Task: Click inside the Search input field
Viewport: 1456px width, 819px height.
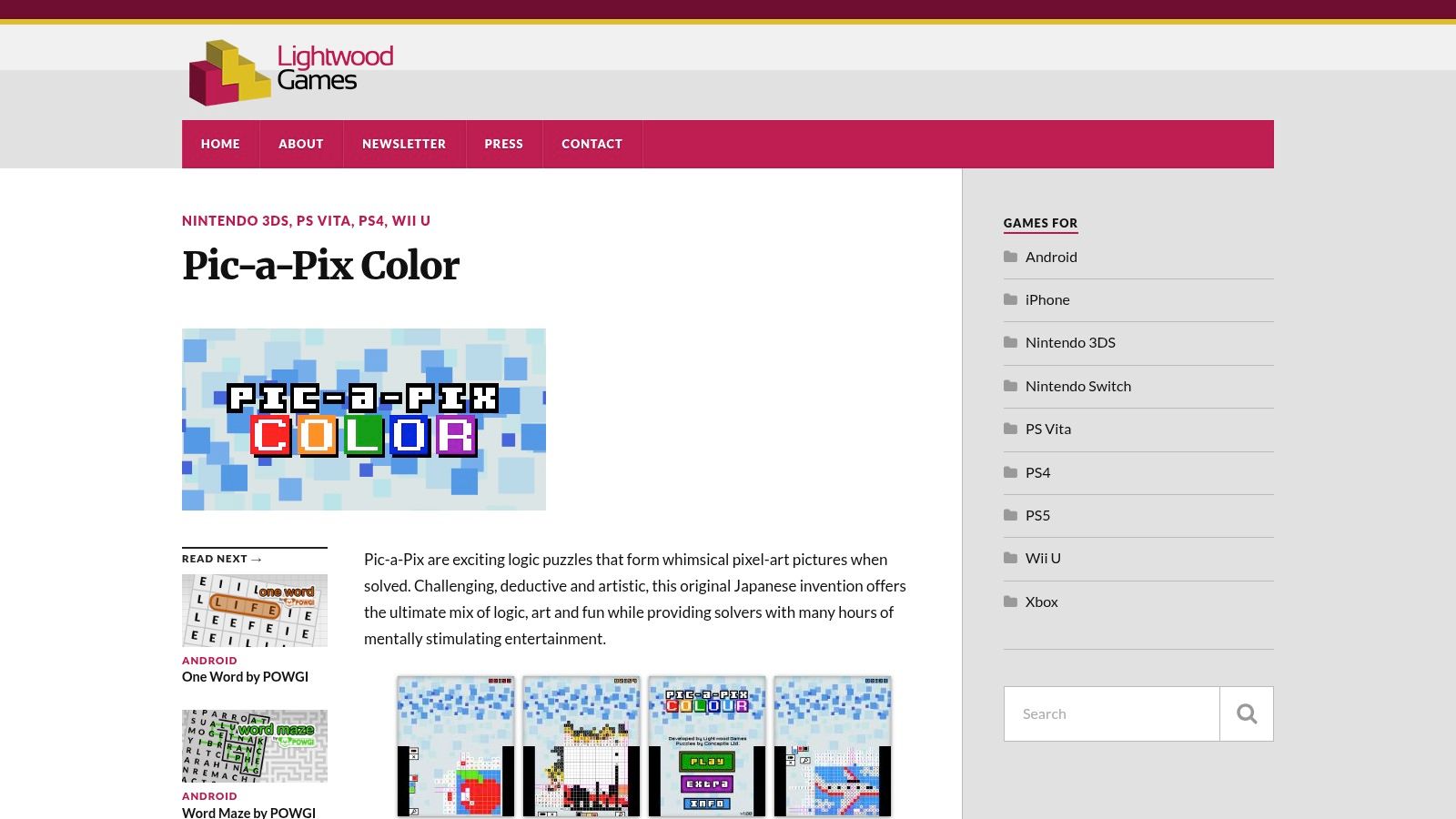Action: pyautogui.click(x=1110, y=713)
